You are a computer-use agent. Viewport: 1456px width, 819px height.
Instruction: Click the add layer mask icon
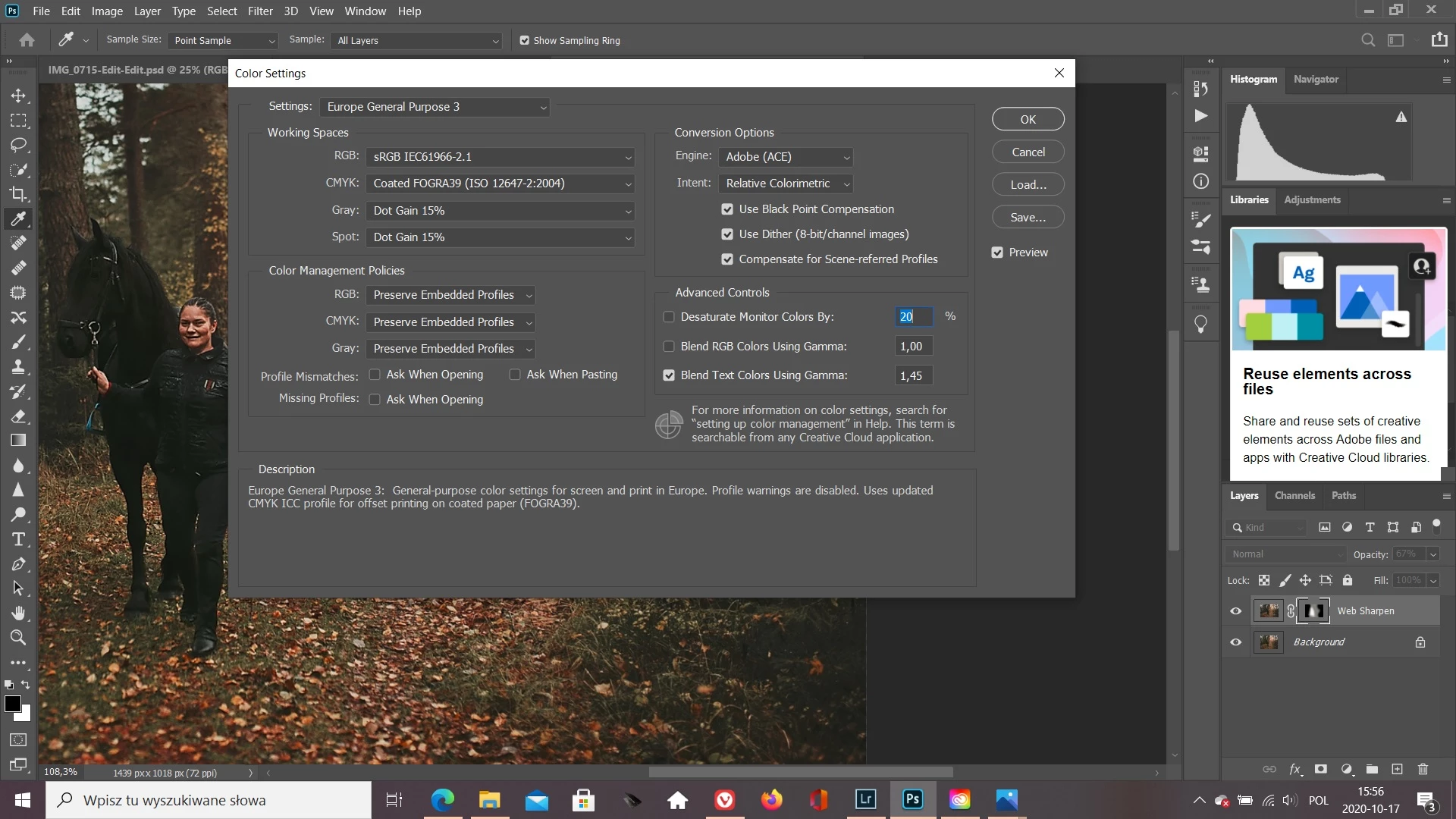(1320, 769)
